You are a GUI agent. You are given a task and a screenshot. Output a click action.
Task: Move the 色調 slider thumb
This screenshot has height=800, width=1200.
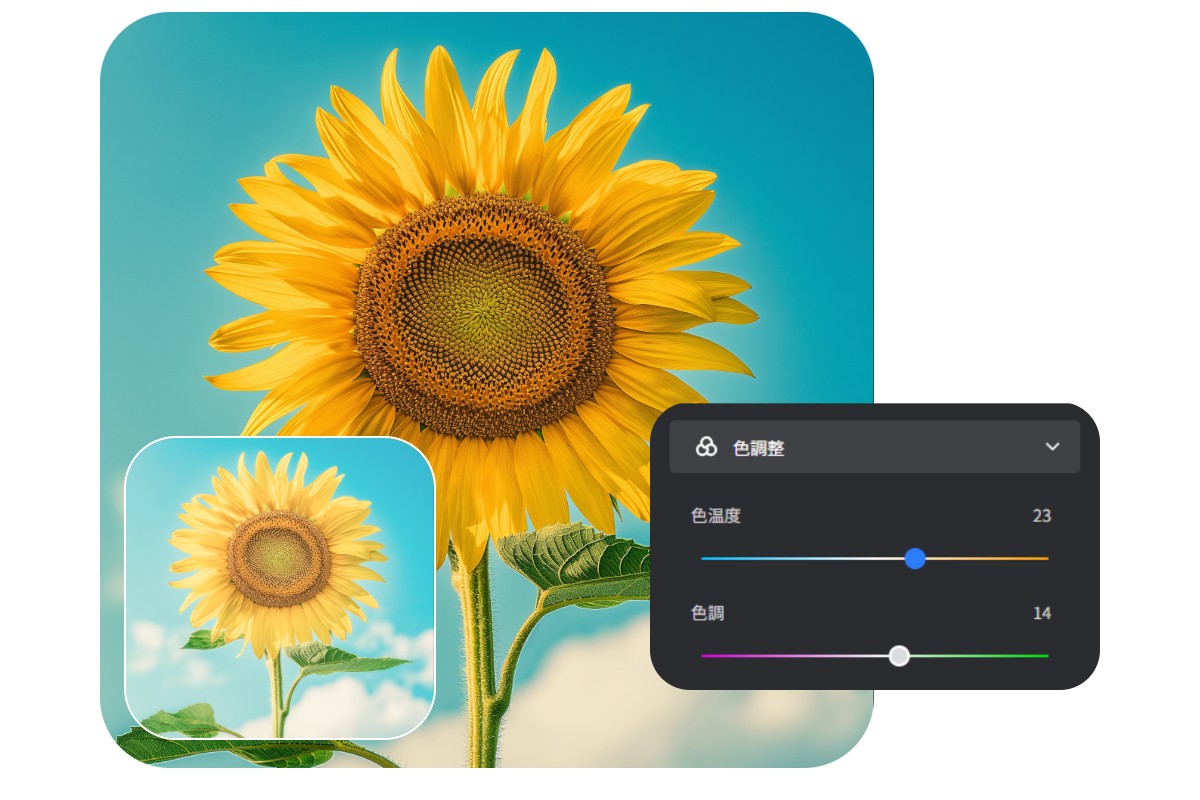(899, 657)
